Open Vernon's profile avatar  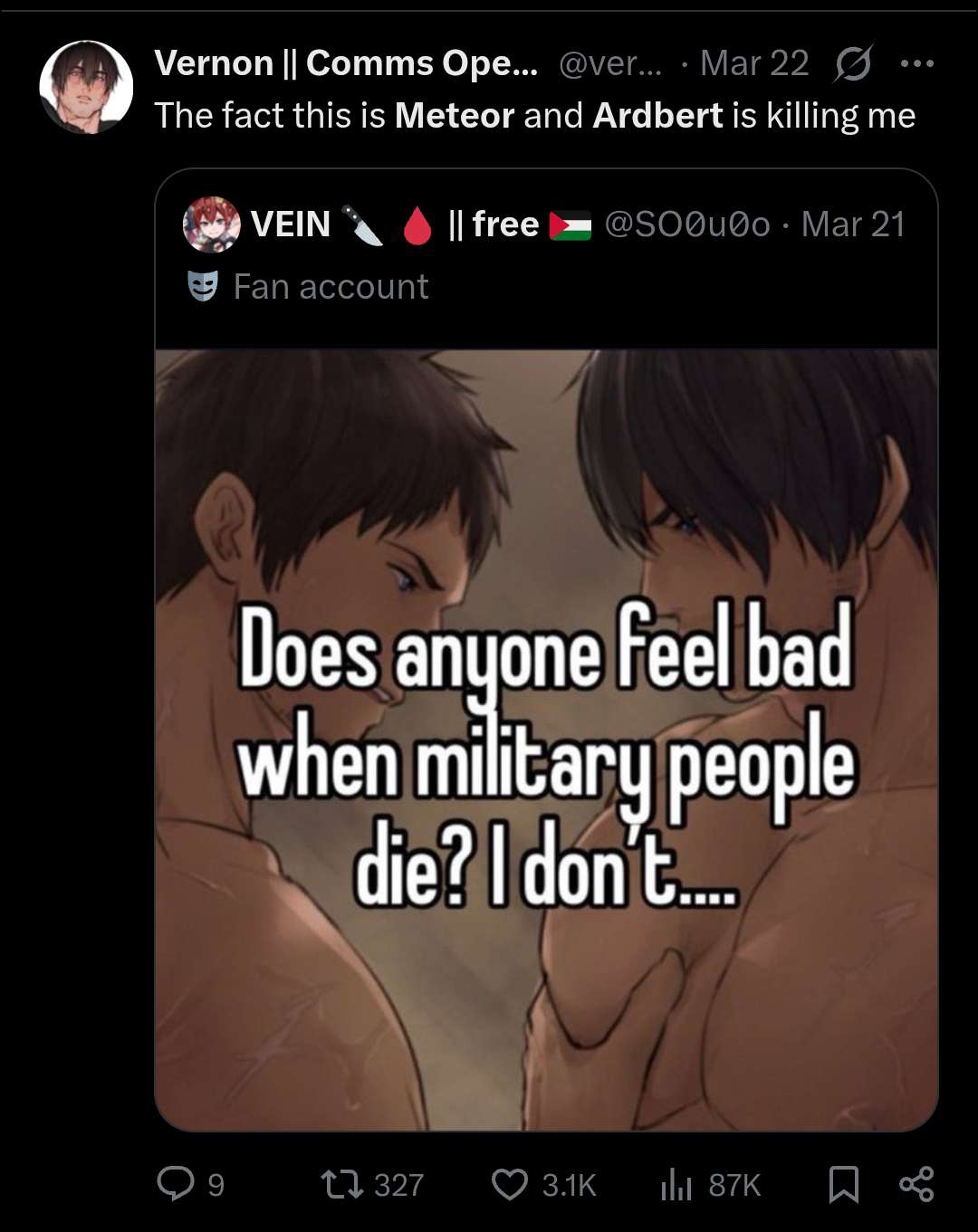click(87, 88)
